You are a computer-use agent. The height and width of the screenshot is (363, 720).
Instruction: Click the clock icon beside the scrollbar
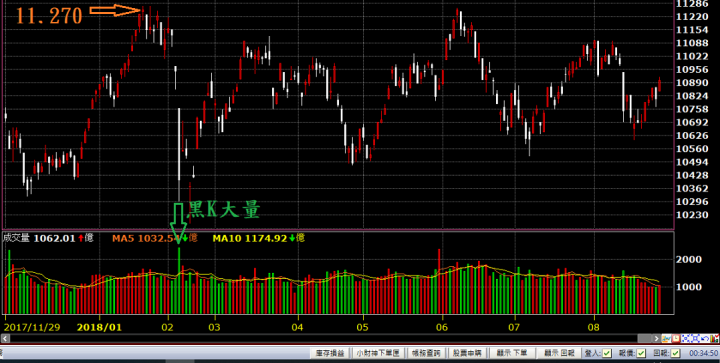tap(676, 338)
